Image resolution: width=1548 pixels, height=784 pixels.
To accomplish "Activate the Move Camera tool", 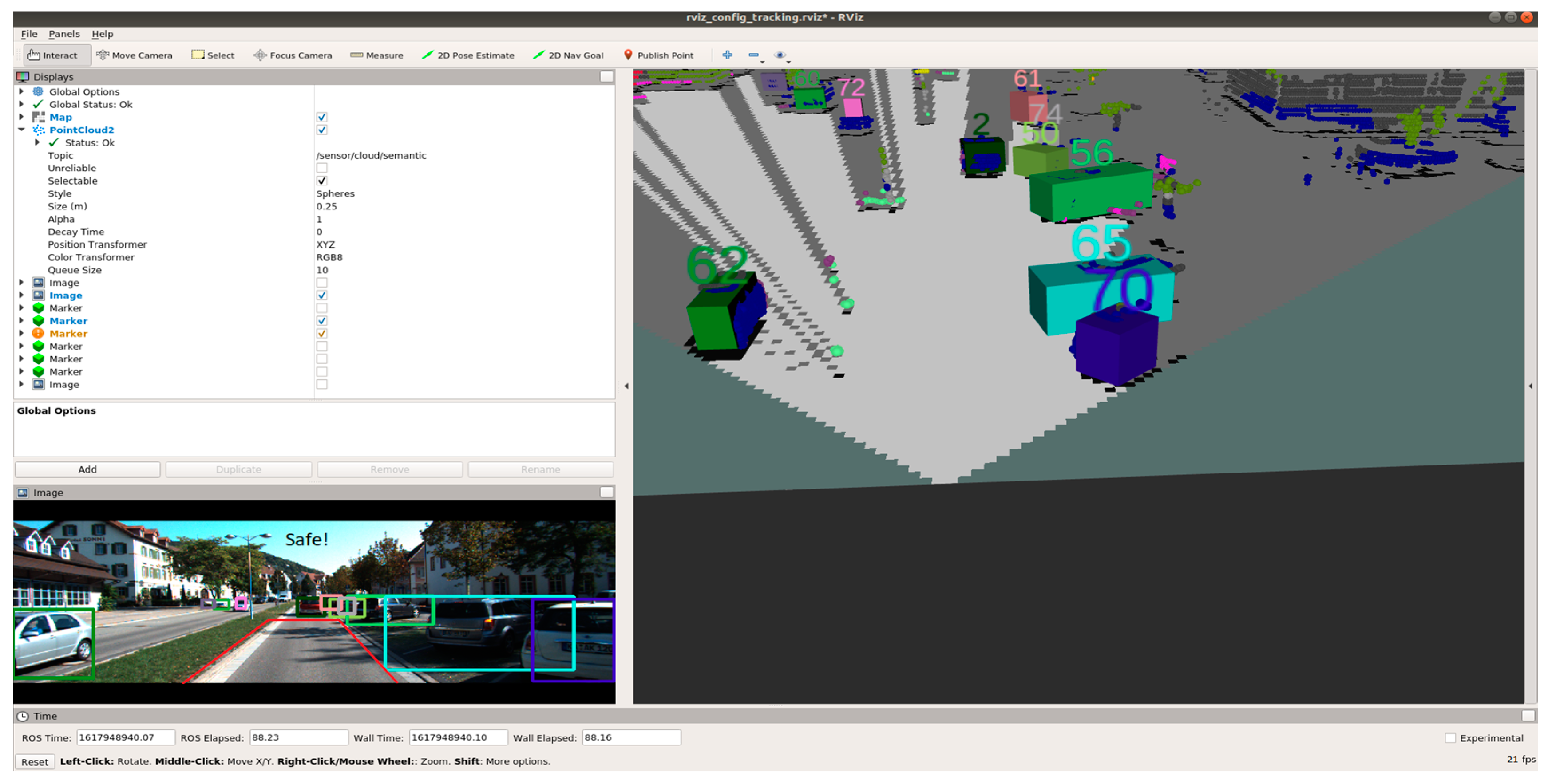I will pyautogui.click(x=135, y=55).
